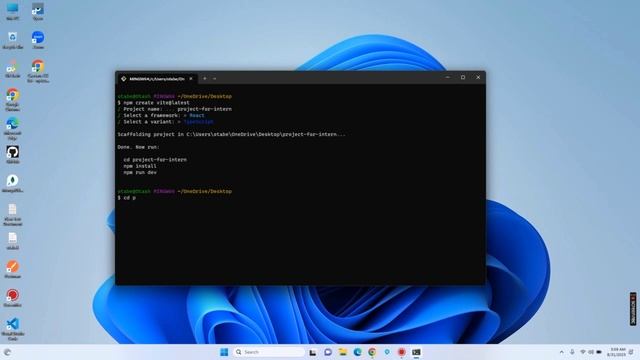The image size is (640, 360).
Task: Open the Recycle Bin desktop icon
Action: [13, 40]
